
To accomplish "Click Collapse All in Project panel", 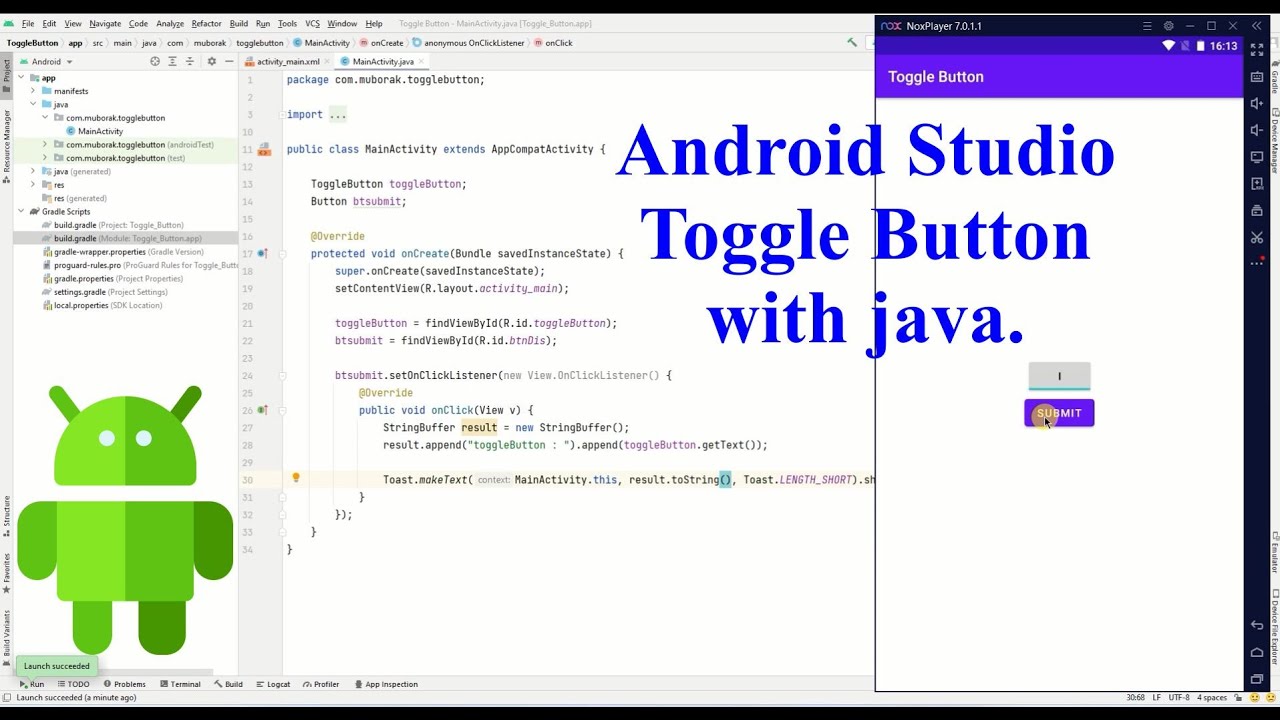I will click(189, 61).
